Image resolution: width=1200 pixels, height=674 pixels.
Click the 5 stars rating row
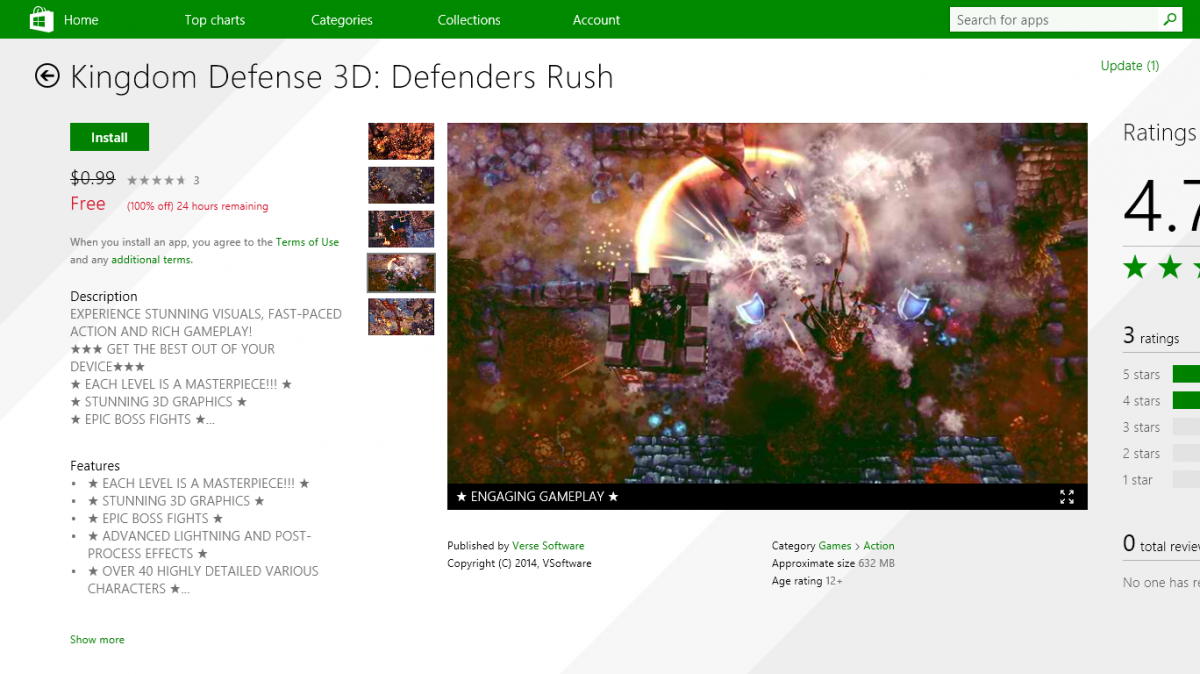click(x=1161, y=374)
